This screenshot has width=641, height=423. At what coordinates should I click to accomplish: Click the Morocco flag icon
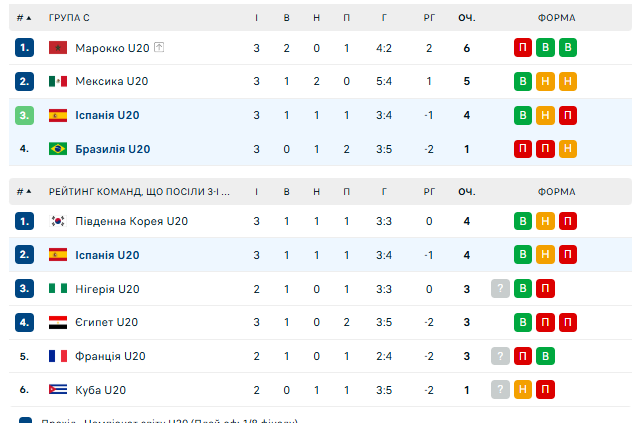tap(58, 48)
